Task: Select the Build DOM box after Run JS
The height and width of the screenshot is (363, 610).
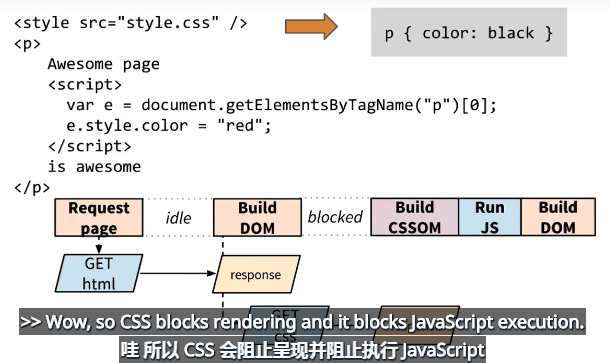Action: coord(558,217)
